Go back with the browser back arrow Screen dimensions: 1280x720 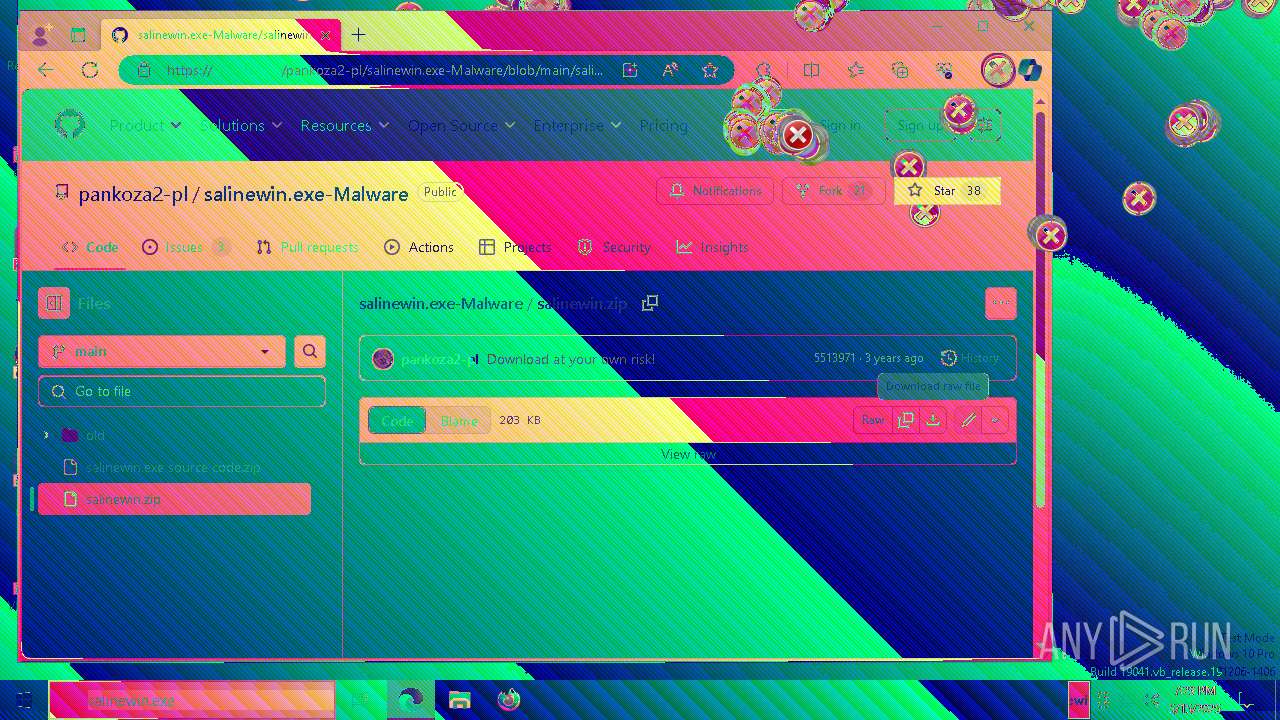(x=45, y=70)
